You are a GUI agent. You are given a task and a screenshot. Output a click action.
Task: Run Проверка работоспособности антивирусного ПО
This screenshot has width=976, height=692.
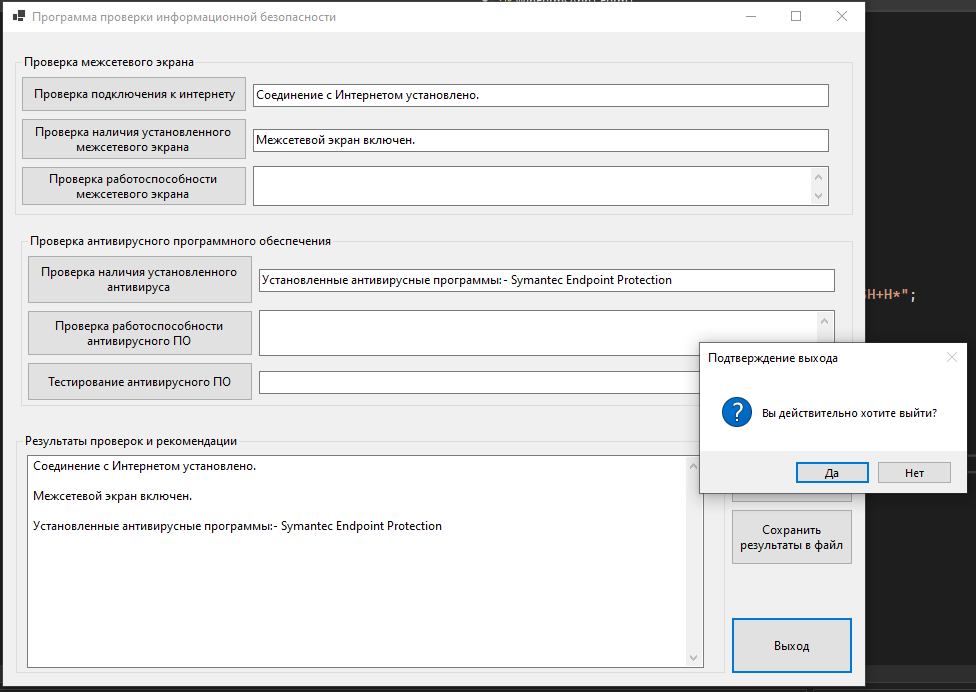point(139,333)
